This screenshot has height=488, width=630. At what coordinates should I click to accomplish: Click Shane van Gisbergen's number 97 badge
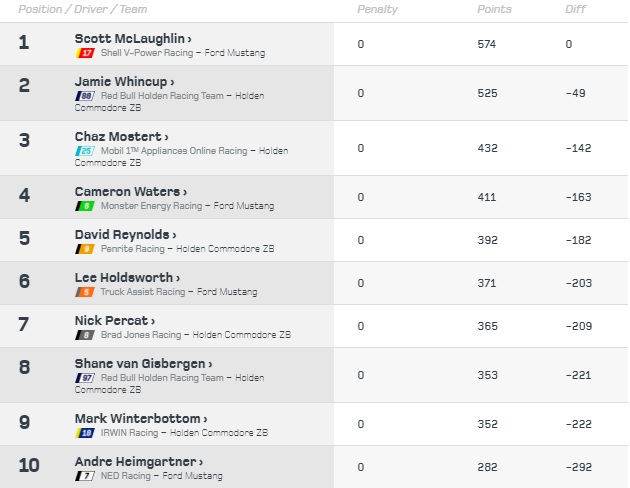pyautogui.click(x=85, y=378)
